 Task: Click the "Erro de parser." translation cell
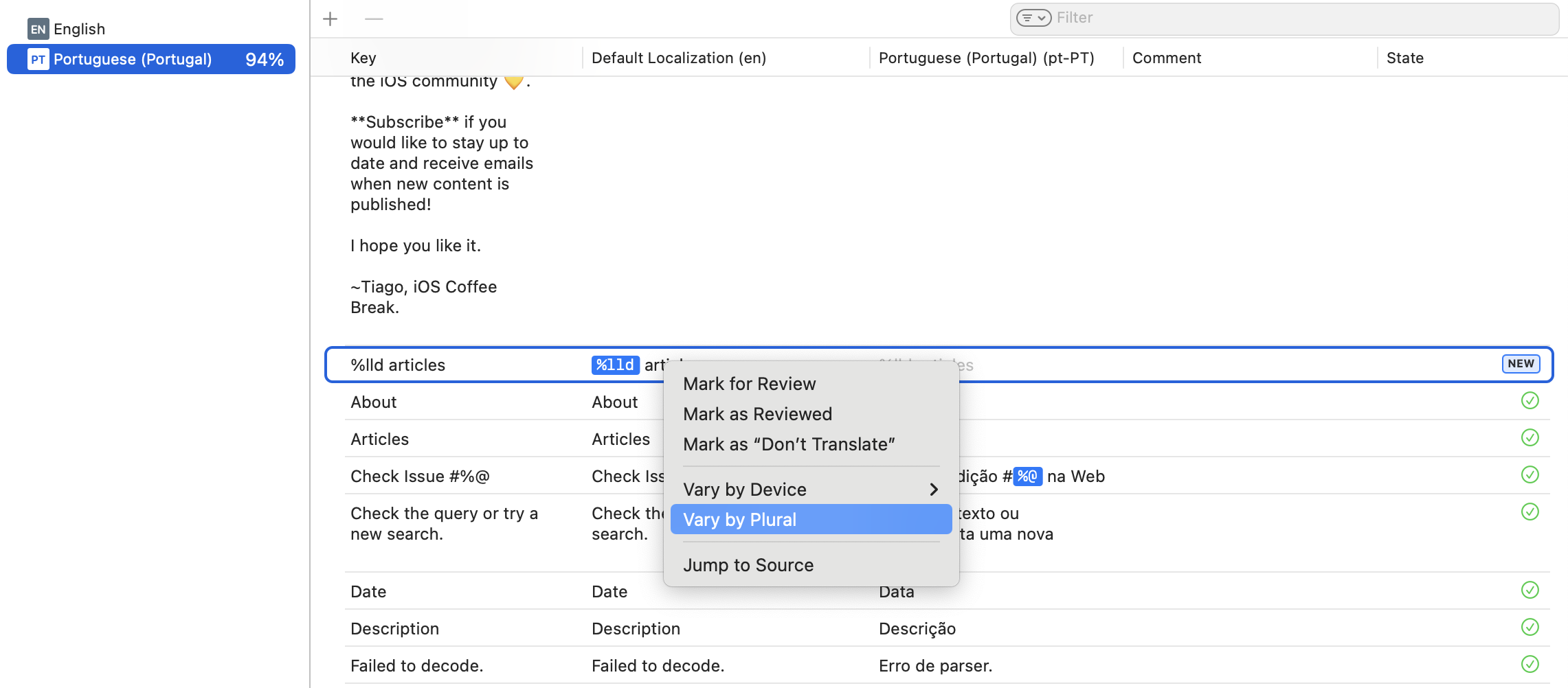point(935,666)
